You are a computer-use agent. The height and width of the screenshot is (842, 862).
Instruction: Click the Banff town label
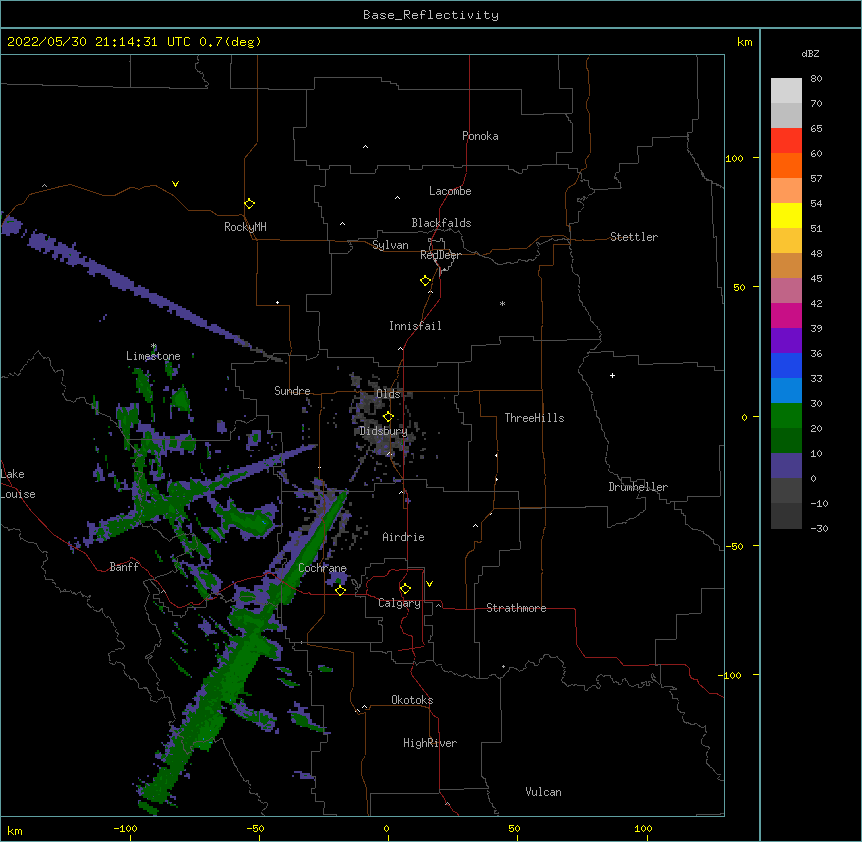(x=124, y=567)
